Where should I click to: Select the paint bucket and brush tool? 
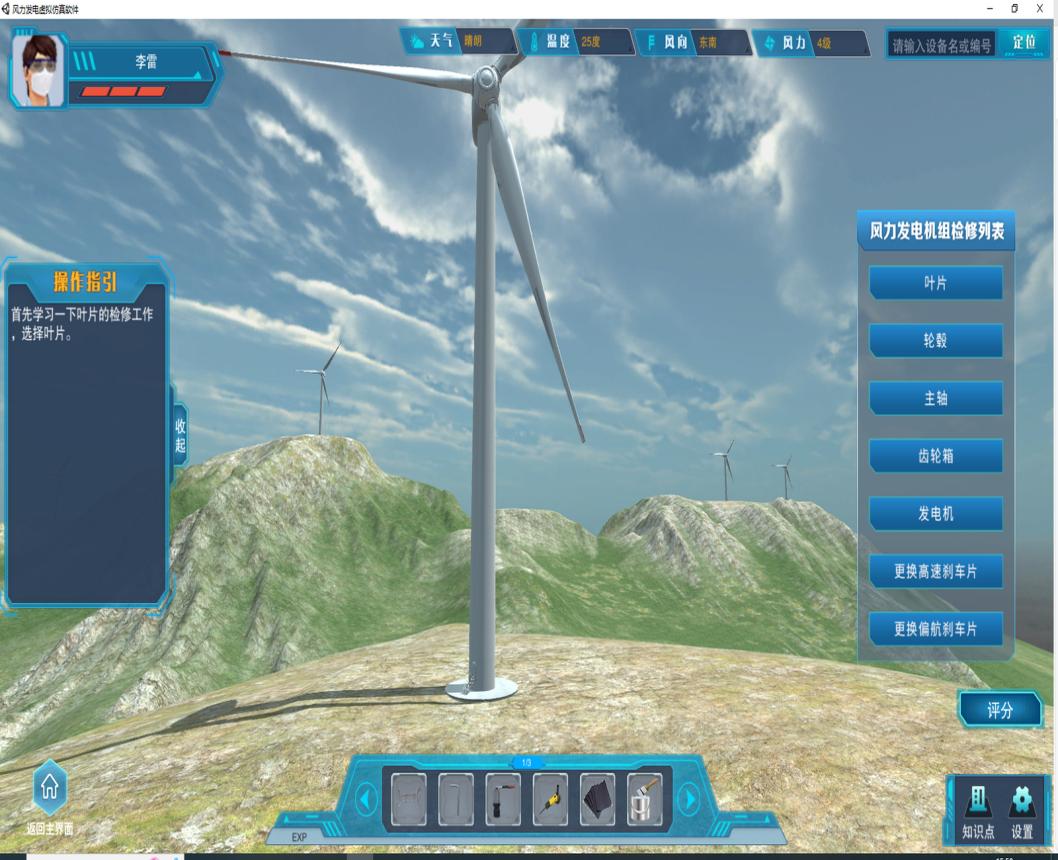645,799
